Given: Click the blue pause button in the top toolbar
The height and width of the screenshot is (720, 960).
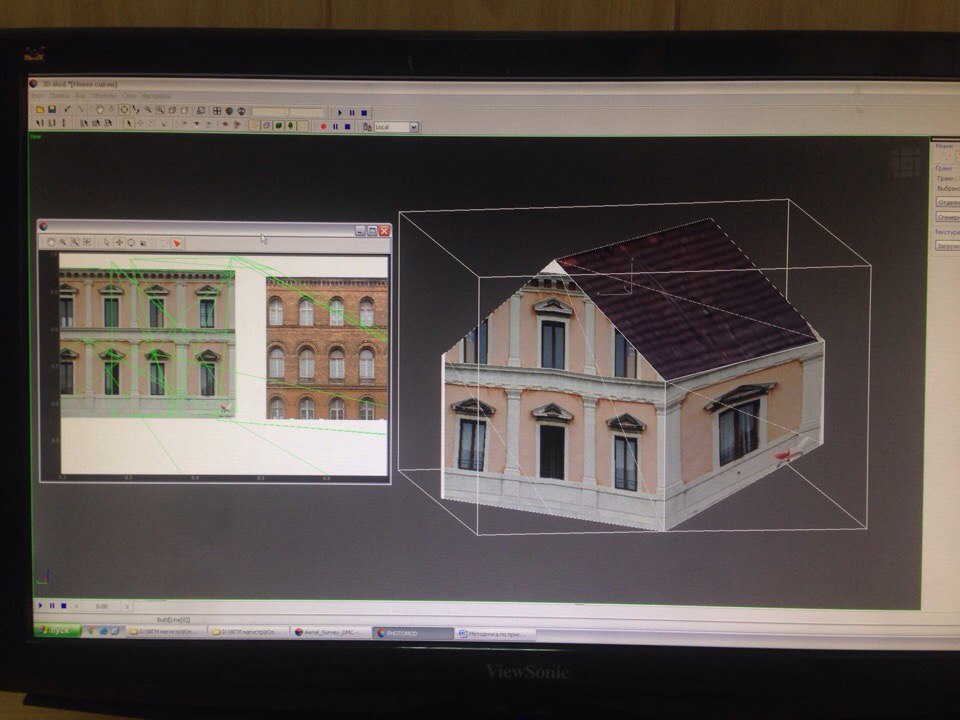Looking at the screenshot, I should click(352, 112).
